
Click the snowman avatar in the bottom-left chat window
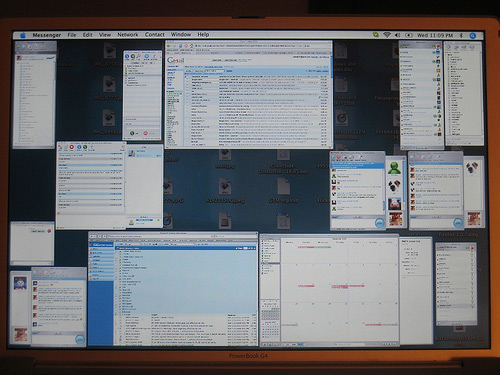[20, 283]
